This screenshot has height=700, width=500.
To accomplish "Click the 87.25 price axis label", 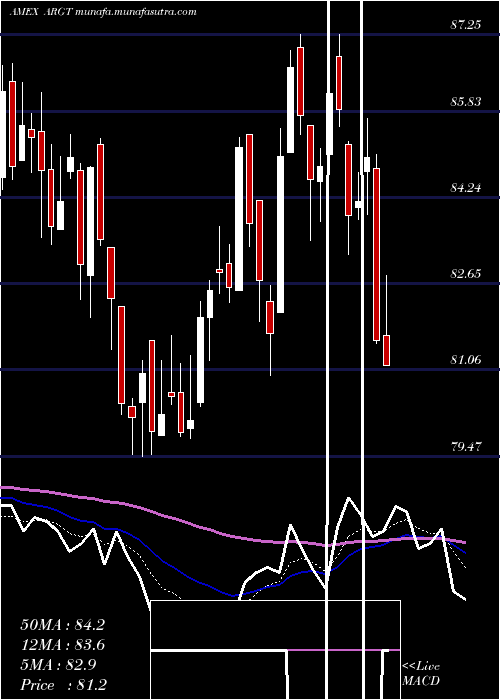I will tap(466, 25).
